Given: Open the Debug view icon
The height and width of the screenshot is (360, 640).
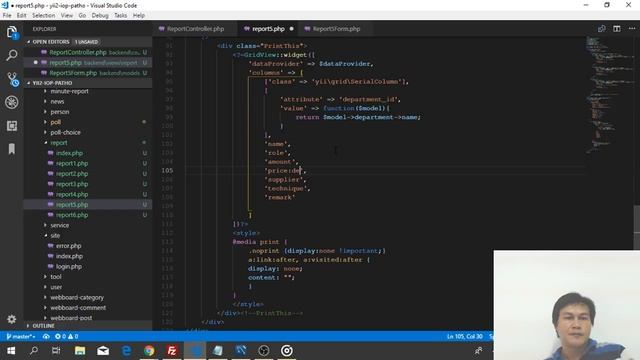Looking at the screenshot, I should [x=12, y=102].
